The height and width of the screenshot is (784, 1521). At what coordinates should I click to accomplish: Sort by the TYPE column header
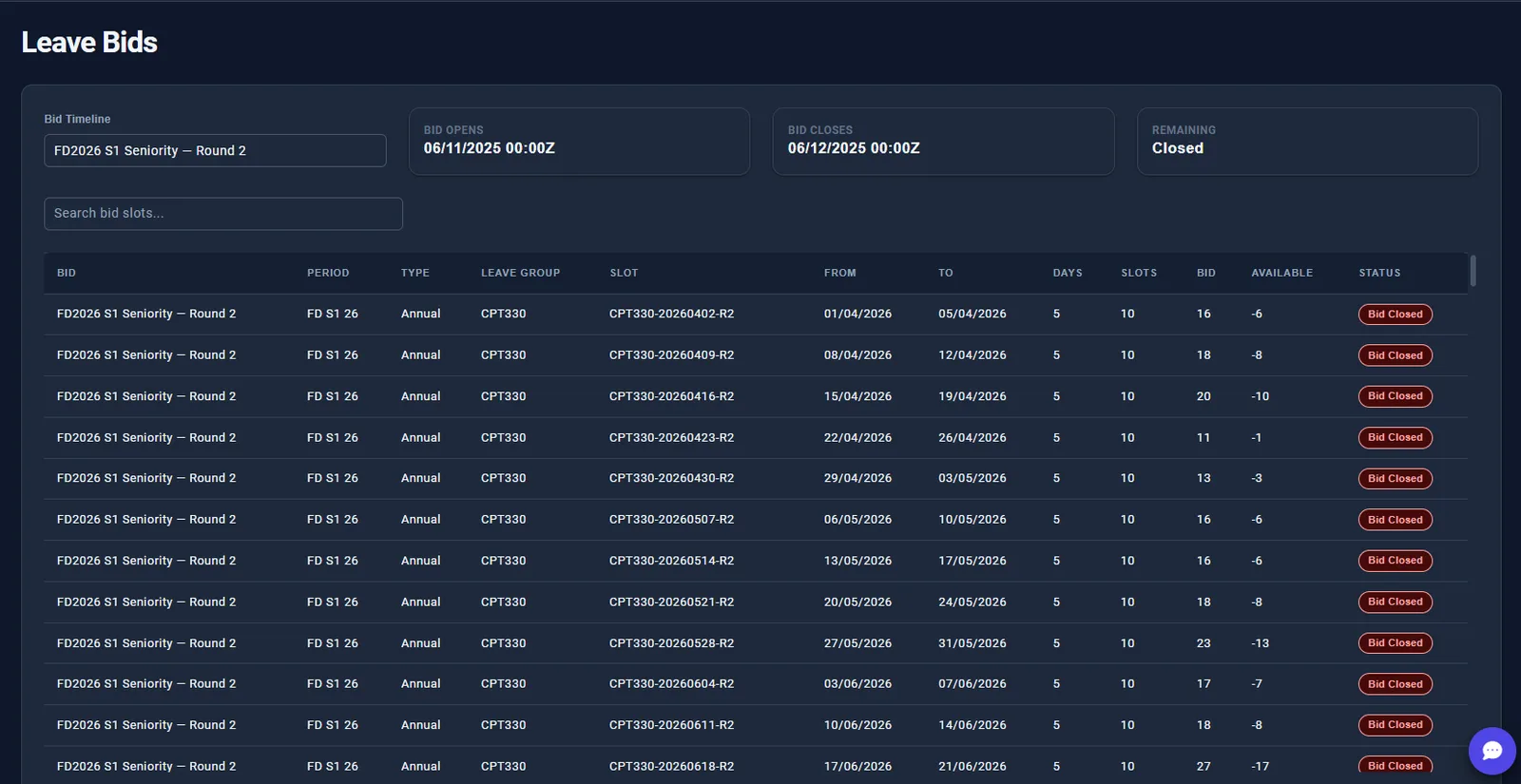tap(415, 273)
